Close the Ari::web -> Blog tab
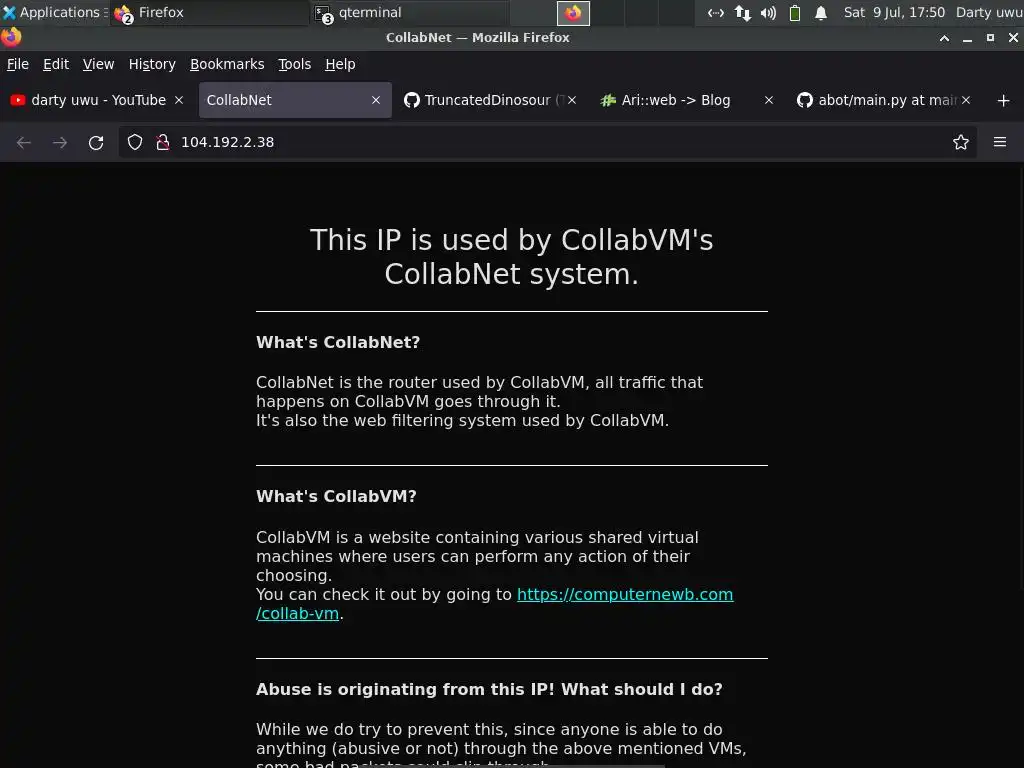 (x=769, y=100)
